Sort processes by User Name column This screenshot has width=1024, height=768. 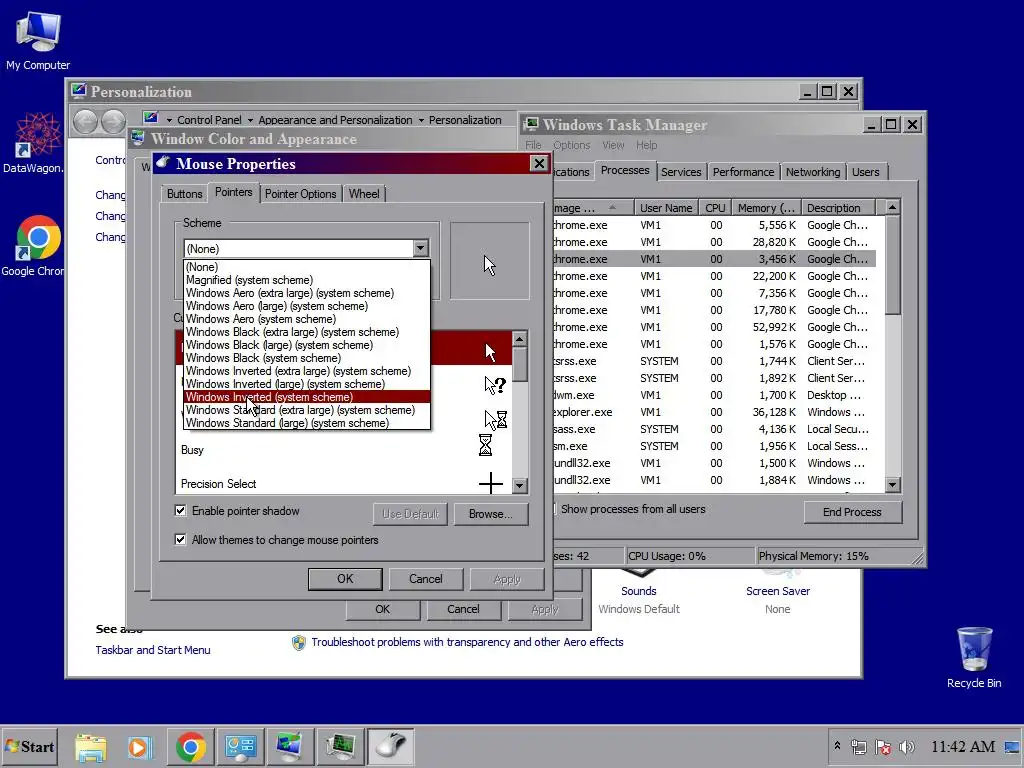666,208
